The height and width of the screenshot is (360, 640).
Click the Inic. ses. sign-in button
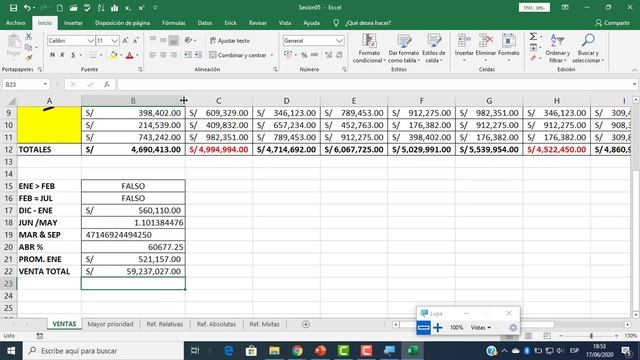(x=534, y=7)
